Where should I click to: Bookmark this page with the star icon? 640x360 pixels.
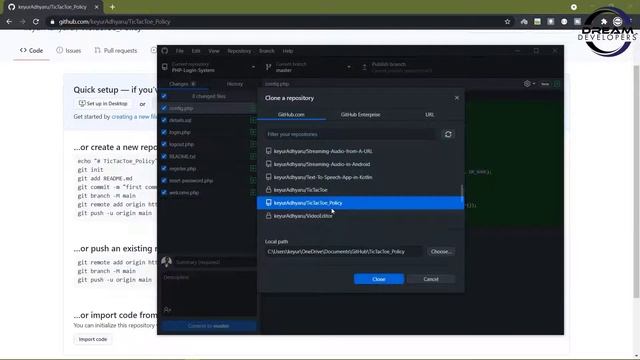tap(507, 22)
